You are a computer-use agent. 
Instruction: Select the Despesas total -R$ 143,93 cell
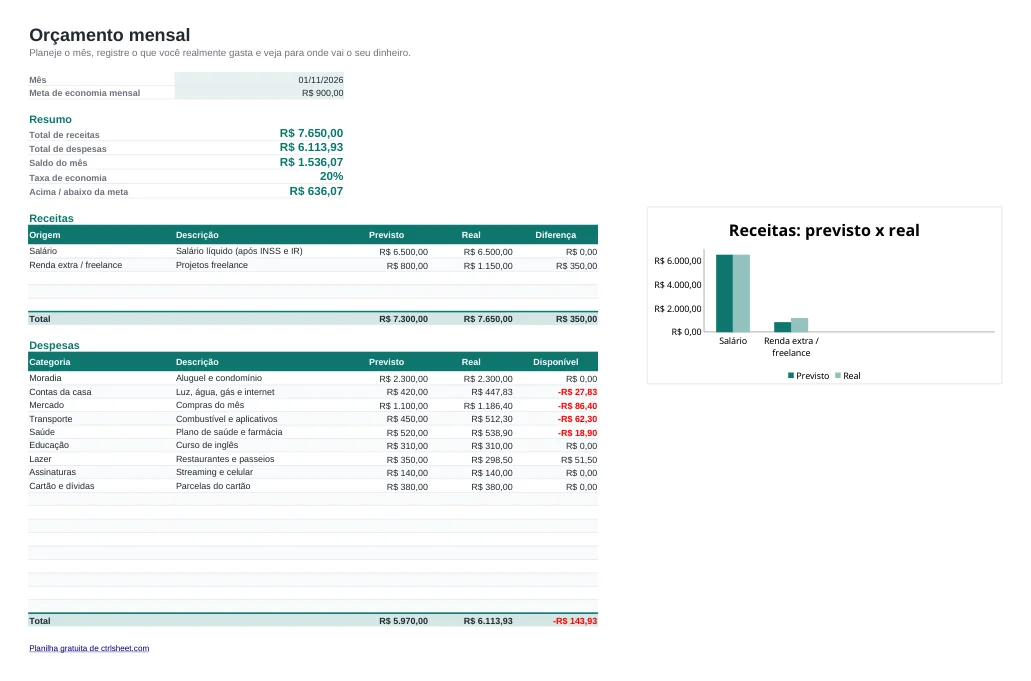coord(575,621)
